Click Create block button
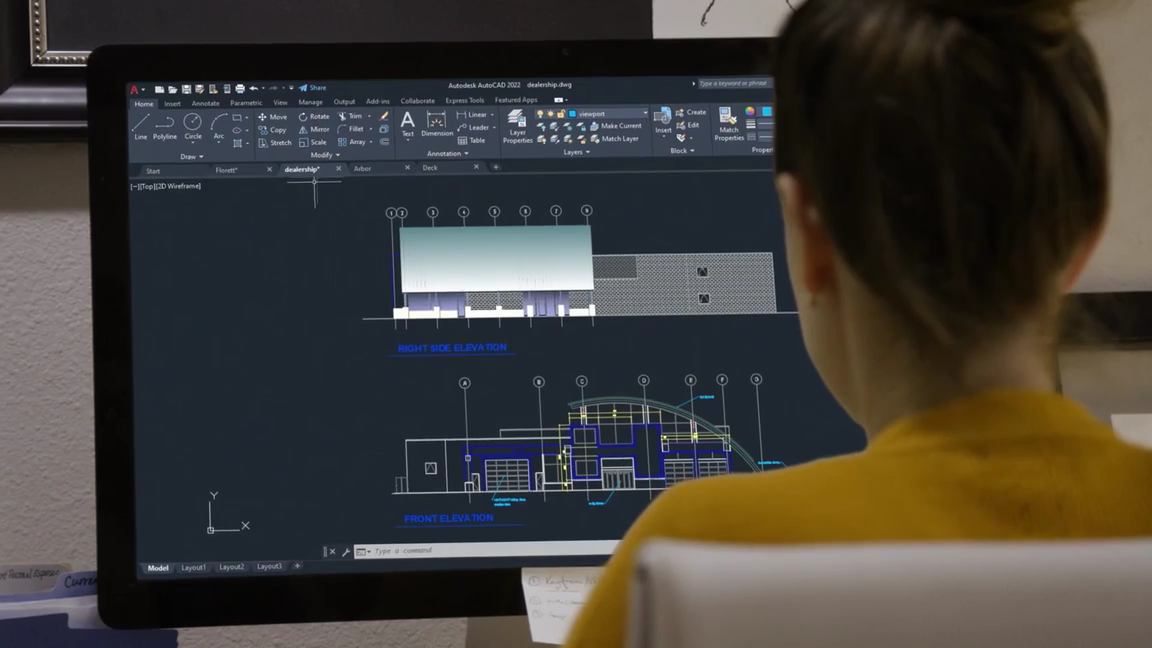This screenshot has height=648, width=1152. tap(690, 112)
